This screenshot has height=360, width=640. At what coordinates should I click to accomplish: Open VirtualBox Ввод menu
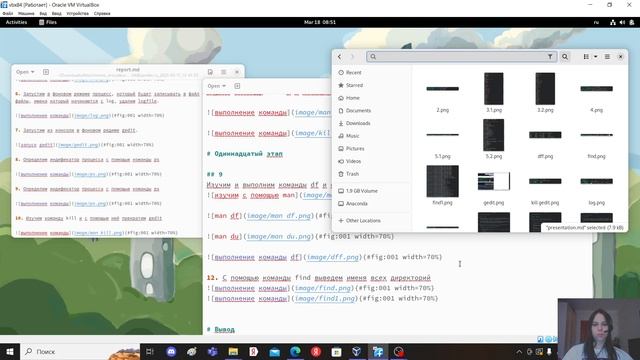pos(56,13)
